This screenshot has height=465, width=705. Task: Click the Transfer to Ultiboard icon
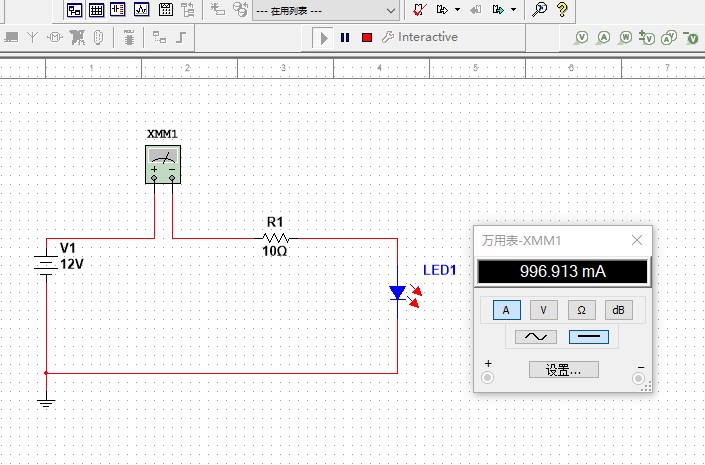pos(442,9)
